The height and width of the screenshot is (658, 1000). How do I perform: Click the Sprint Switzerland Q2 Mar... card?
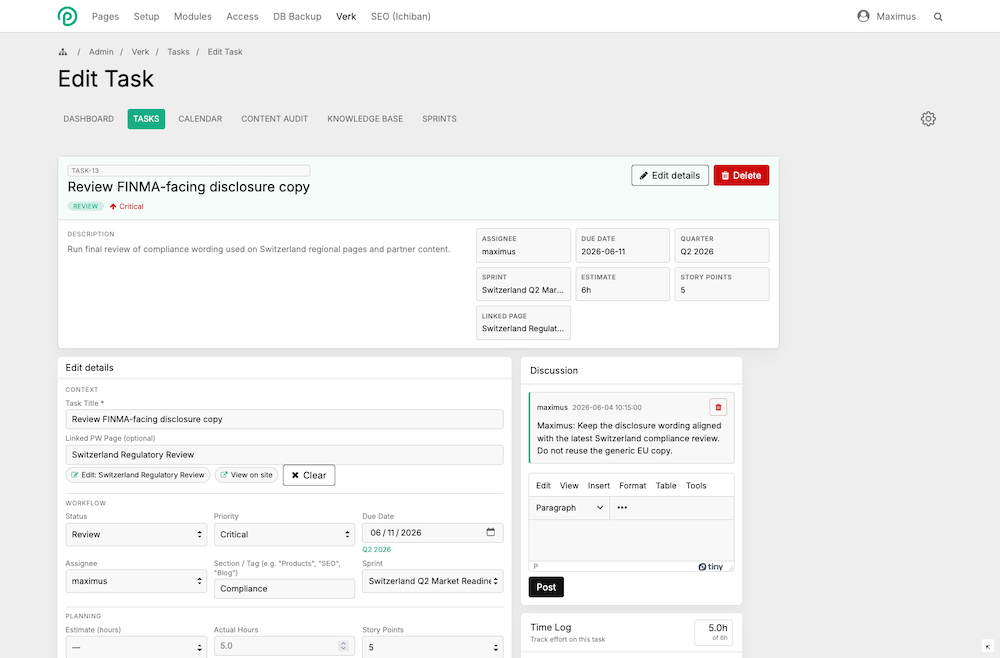pos(523,284)
